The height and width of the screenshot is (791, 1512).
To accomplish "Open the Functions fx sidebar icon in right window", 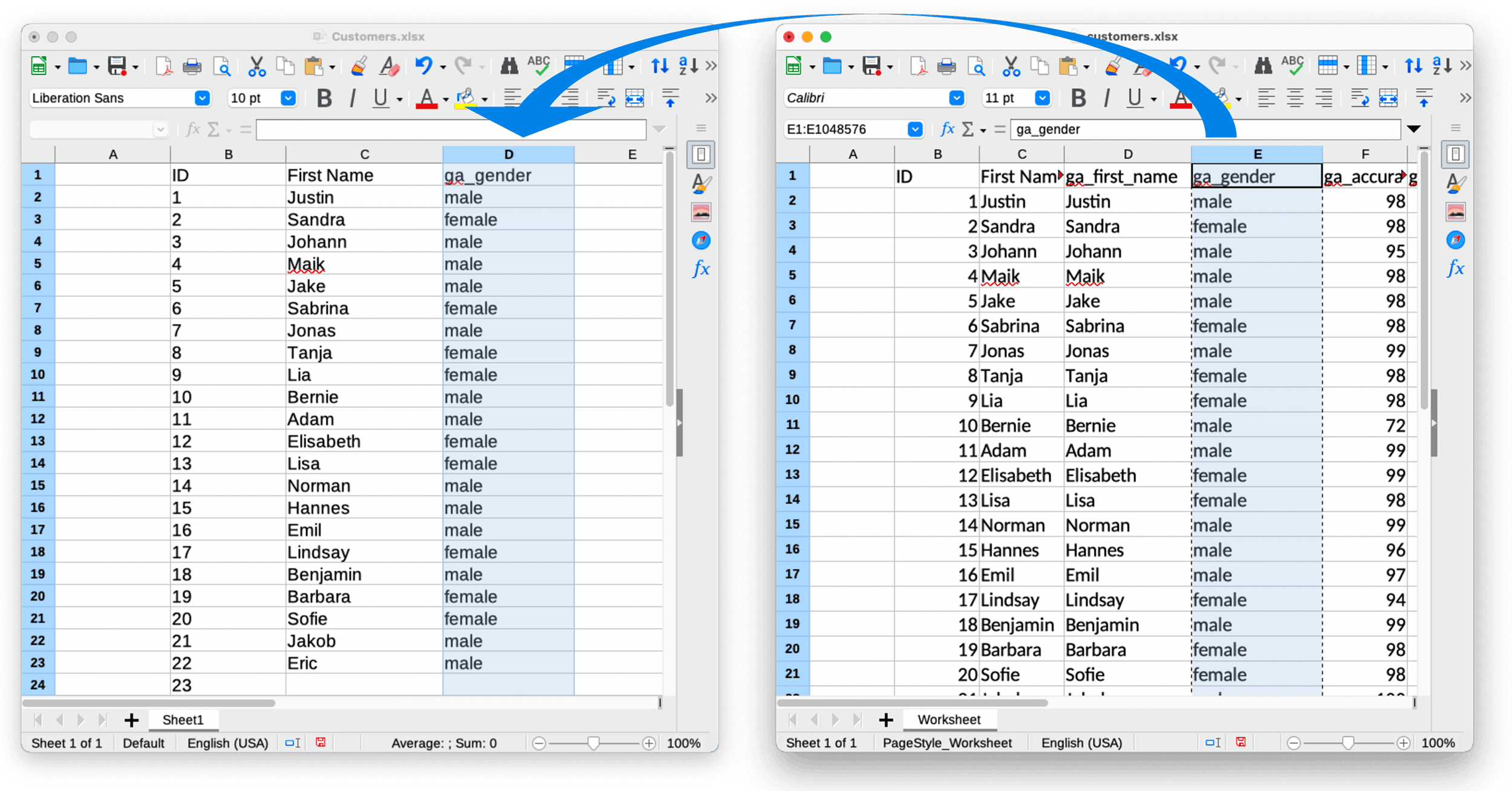I will [x=1455, y=269].
